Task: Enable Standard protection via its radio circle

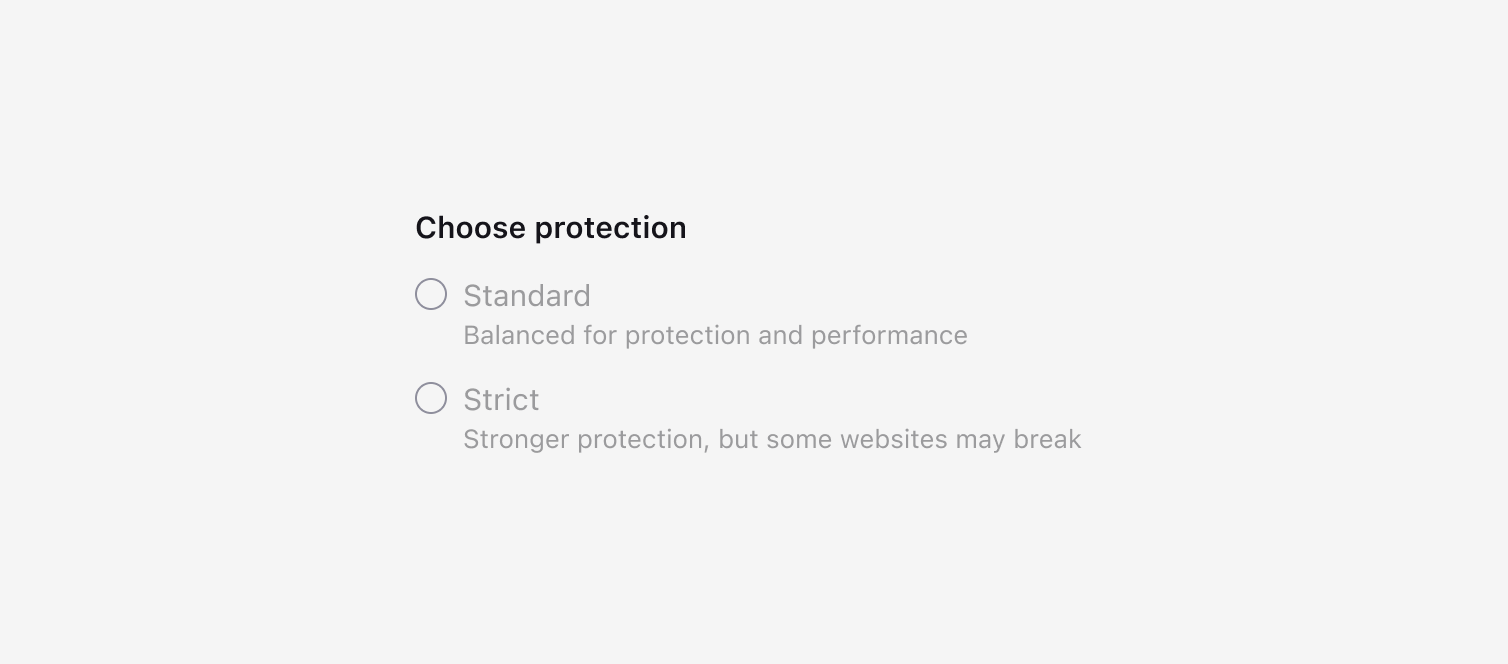Action: tap(431, 294)
